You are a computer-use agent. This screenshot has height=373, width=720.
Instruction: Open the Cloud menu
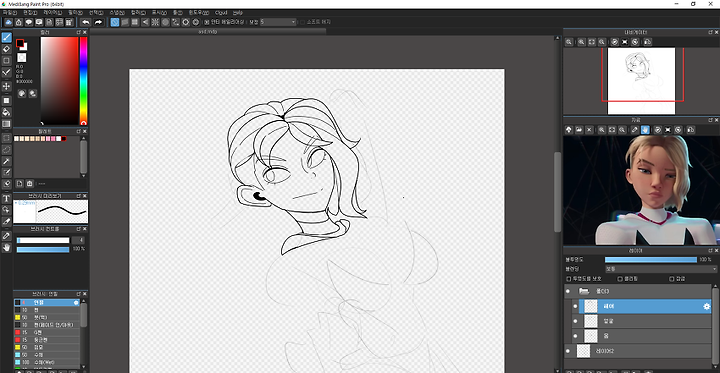tap(221, 12)
